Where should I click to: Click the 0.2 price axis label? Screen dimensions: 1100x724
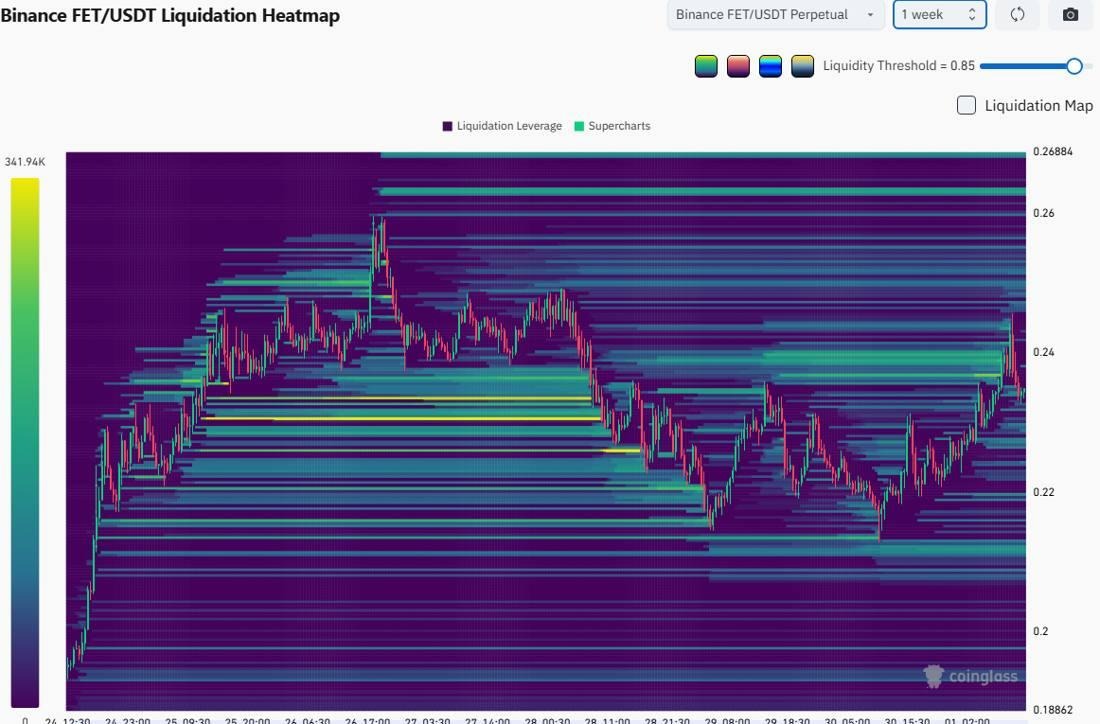click(1040, 631)
